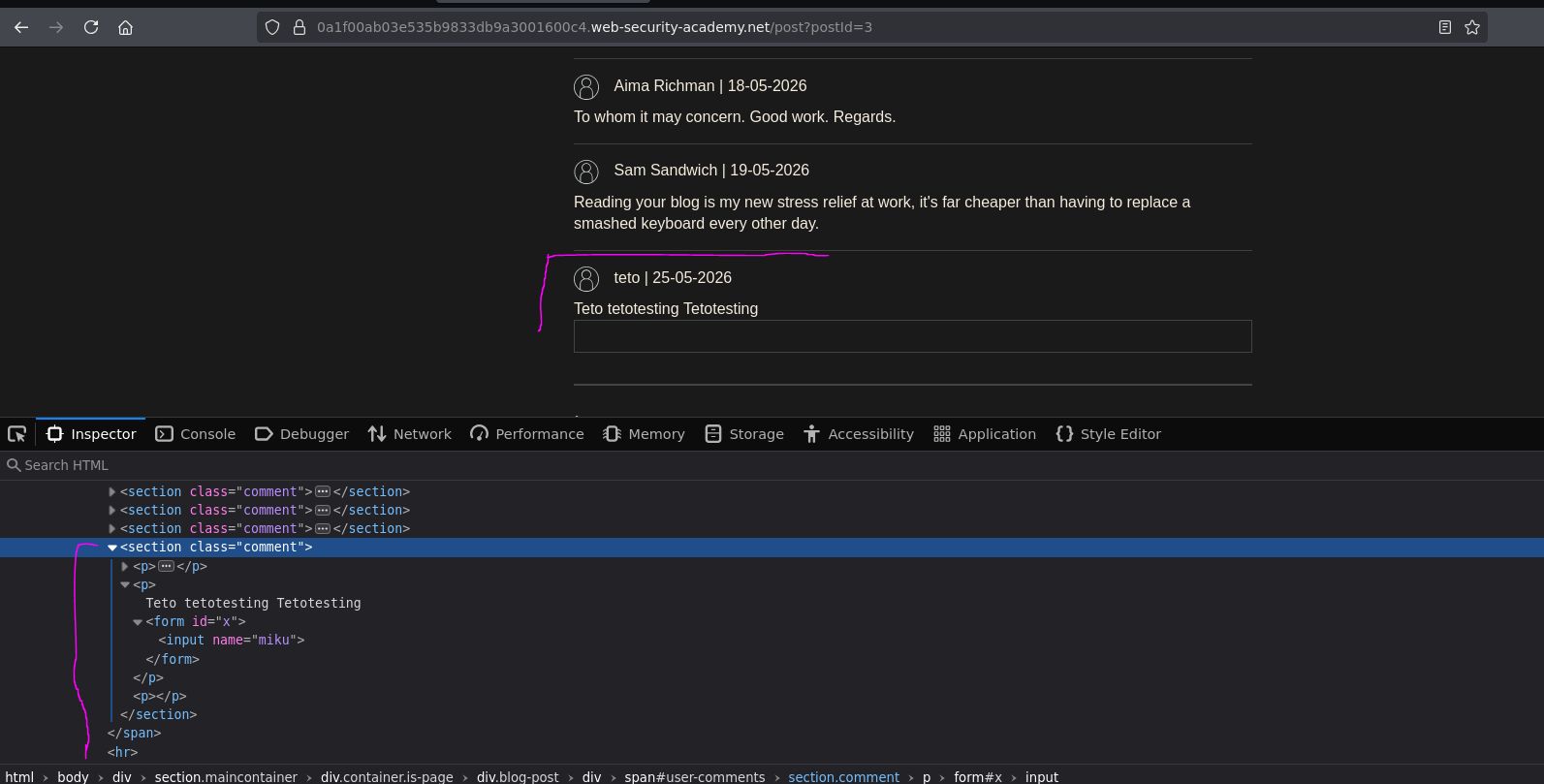Toggle reader view in address bar
This screenshot has width=1544, height=784.
pos(1445,27)
